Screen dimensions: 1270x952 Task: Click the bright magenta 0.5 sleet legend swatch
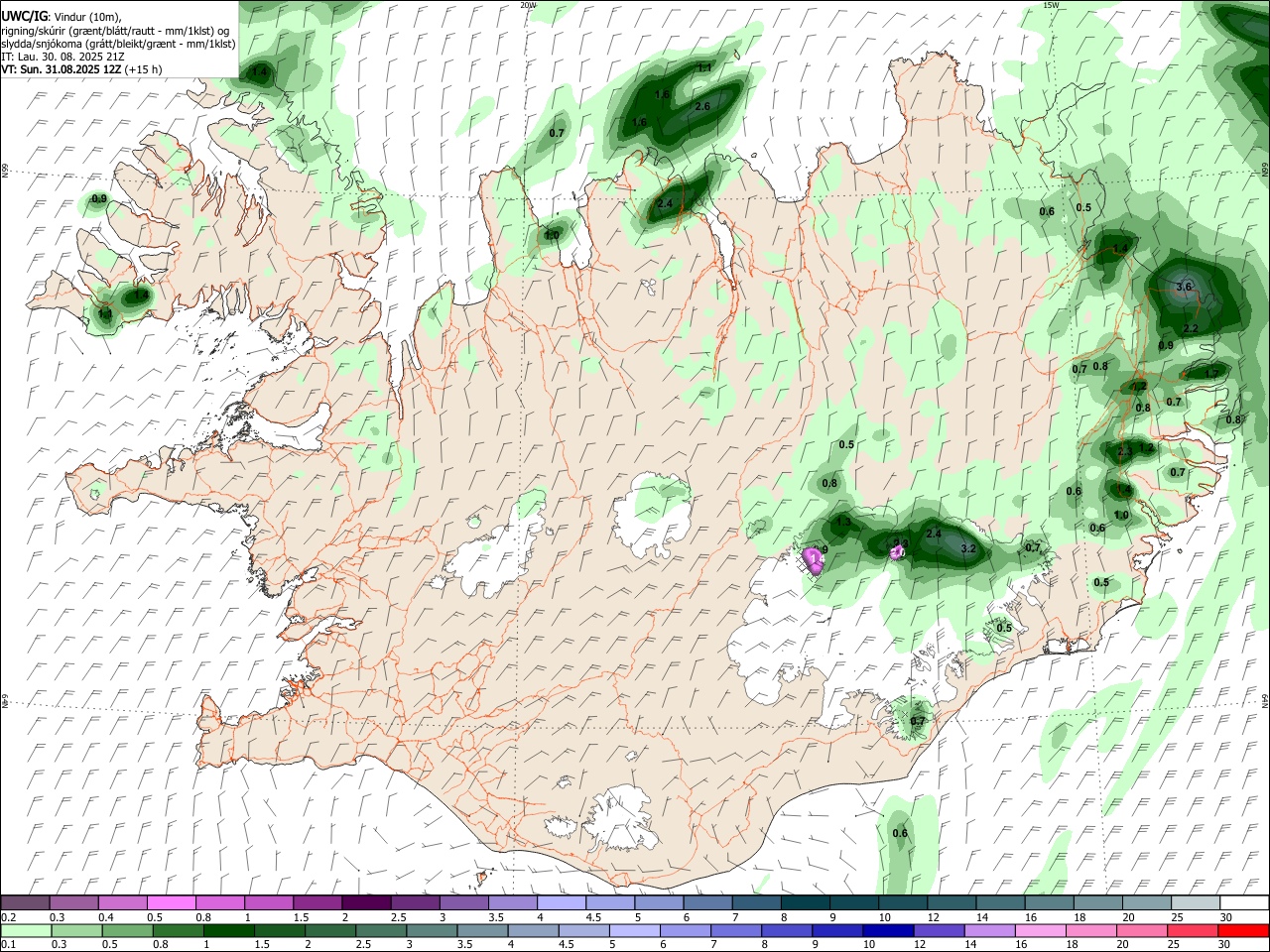172,903
